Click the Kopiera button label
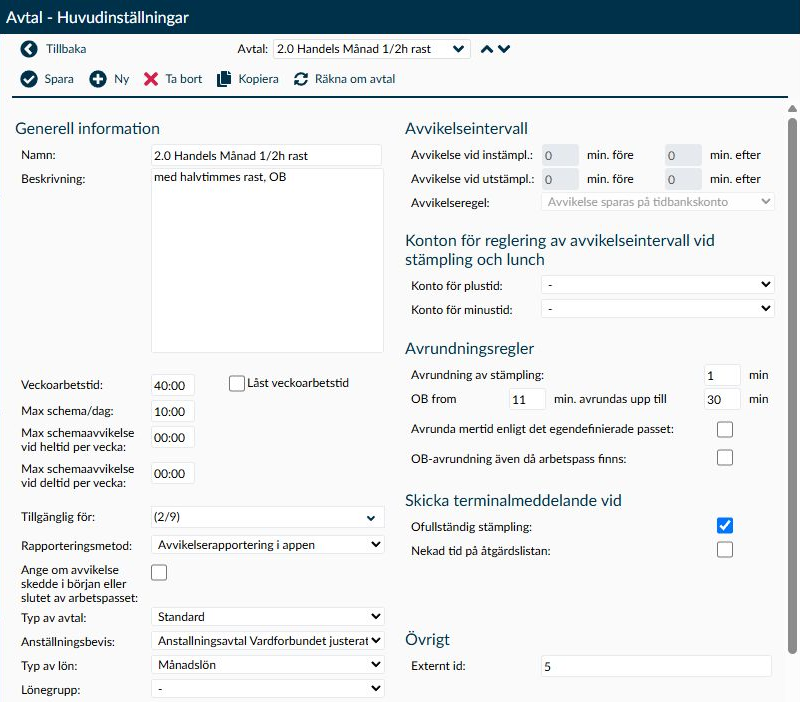 click(258, 79)
